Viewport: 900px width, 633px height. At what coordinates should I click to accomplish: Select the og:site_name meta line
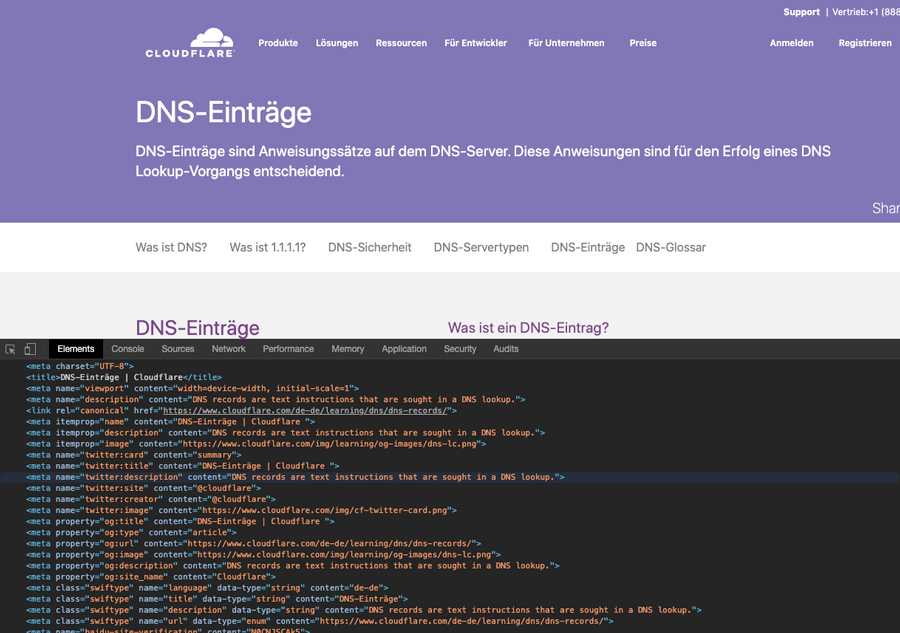coord(151,577)
